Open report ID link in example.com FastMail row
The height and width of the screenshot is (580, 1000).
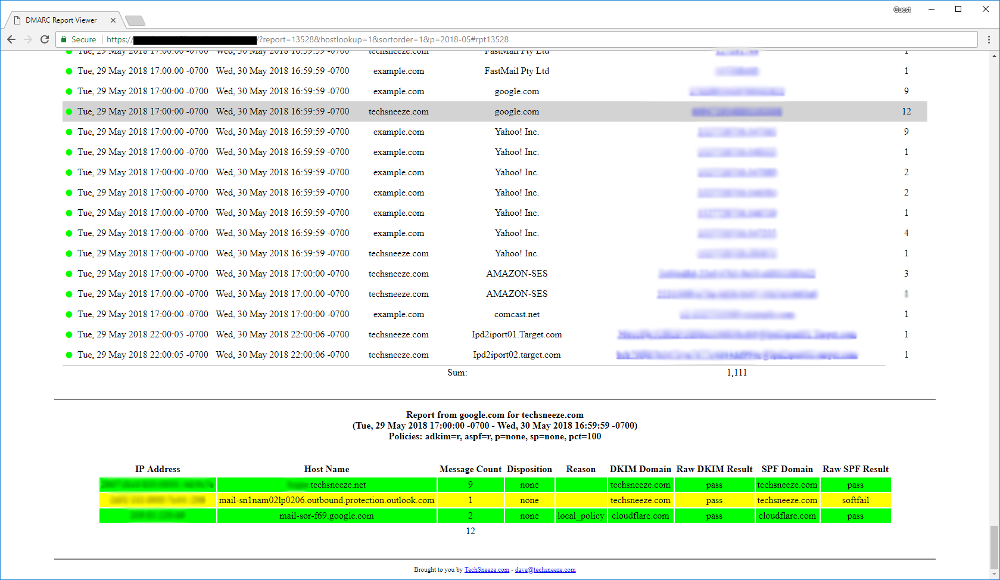(737, 71)
